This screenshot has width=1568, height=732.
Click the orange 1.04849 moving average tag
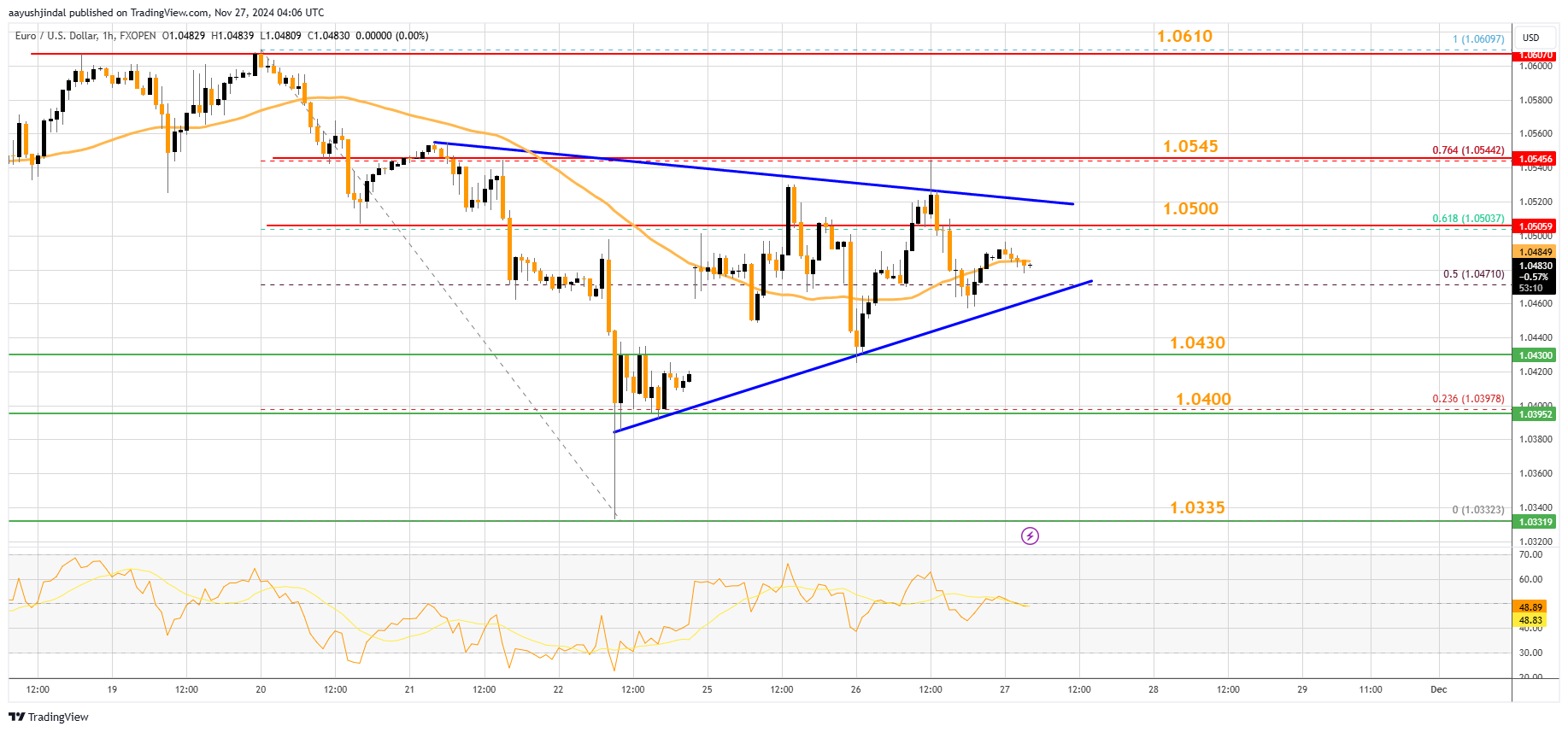1534,252
